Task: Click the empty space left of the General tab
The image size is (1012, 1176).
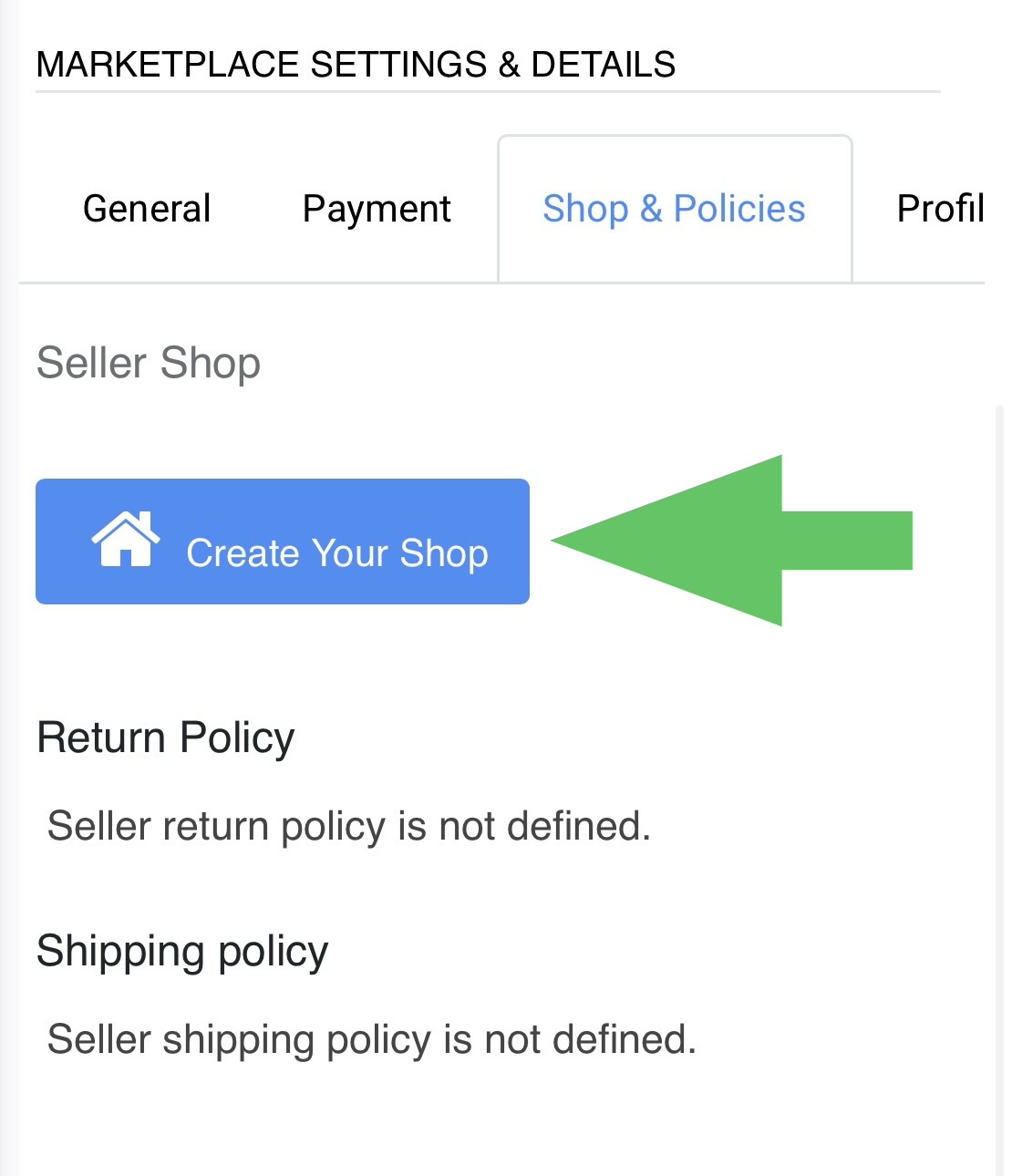Action: pyautogui.click(x=46, y=209)
